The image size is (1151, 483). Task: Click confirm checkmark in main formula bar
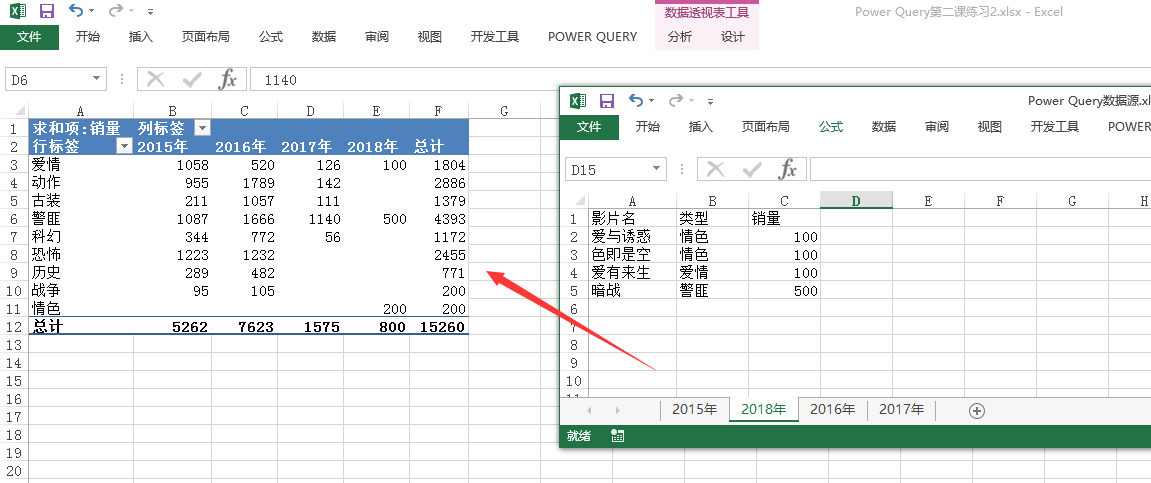click(192, 79)
